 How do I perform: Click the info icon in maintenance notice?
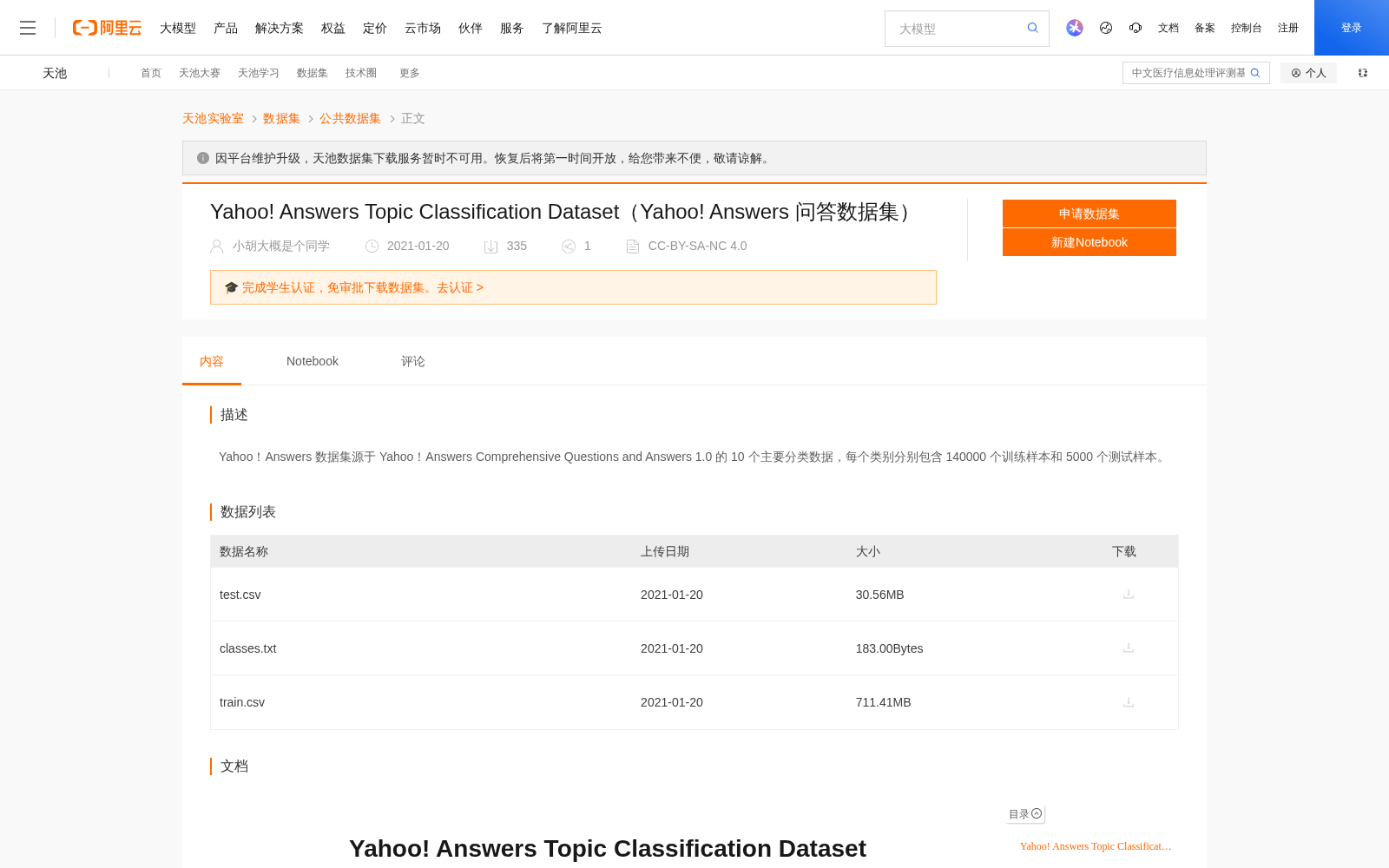coord(203,158)
